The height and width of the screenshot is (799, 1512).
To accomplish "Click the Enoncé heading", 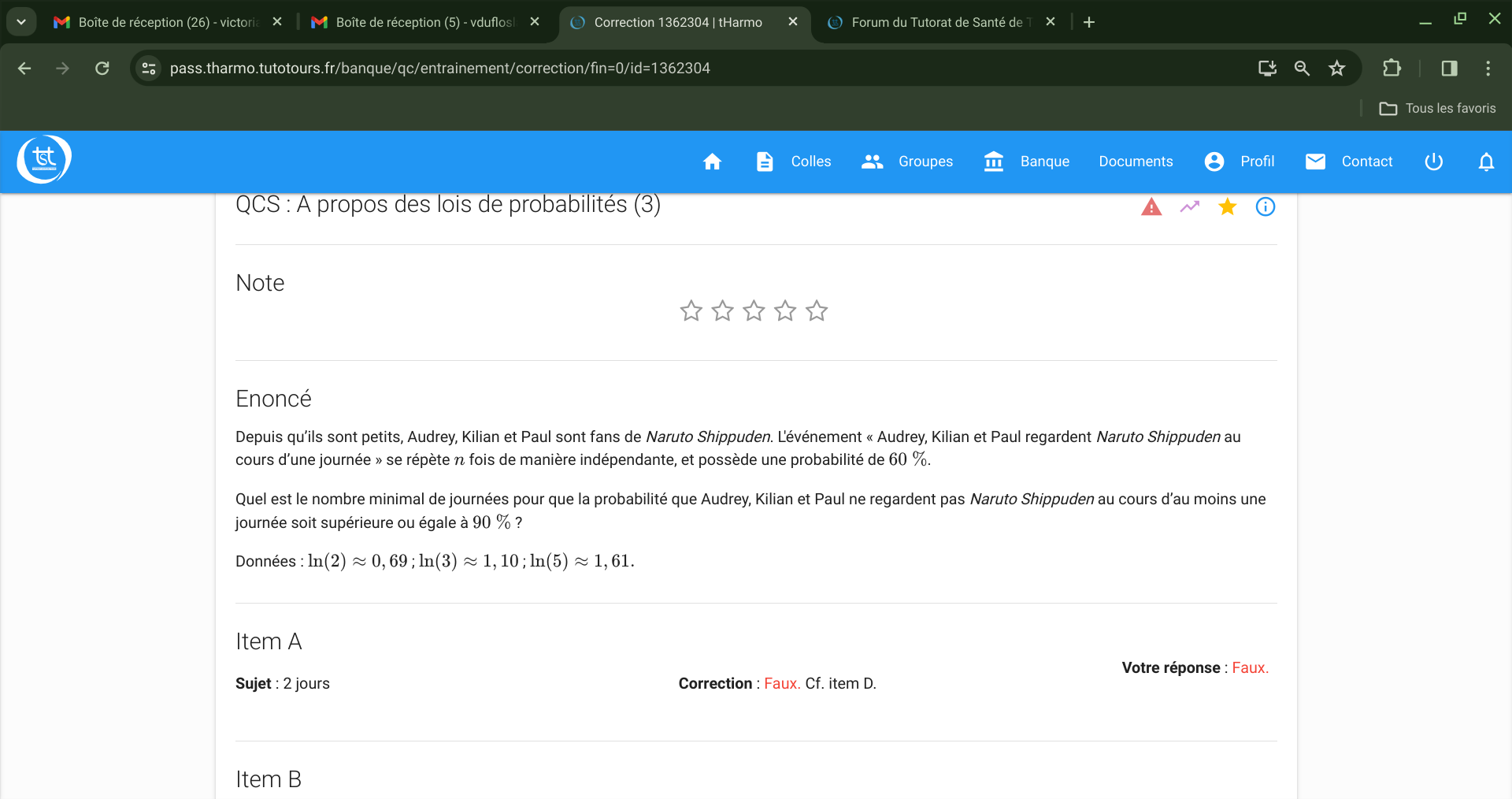I will [x=273, y=399].
